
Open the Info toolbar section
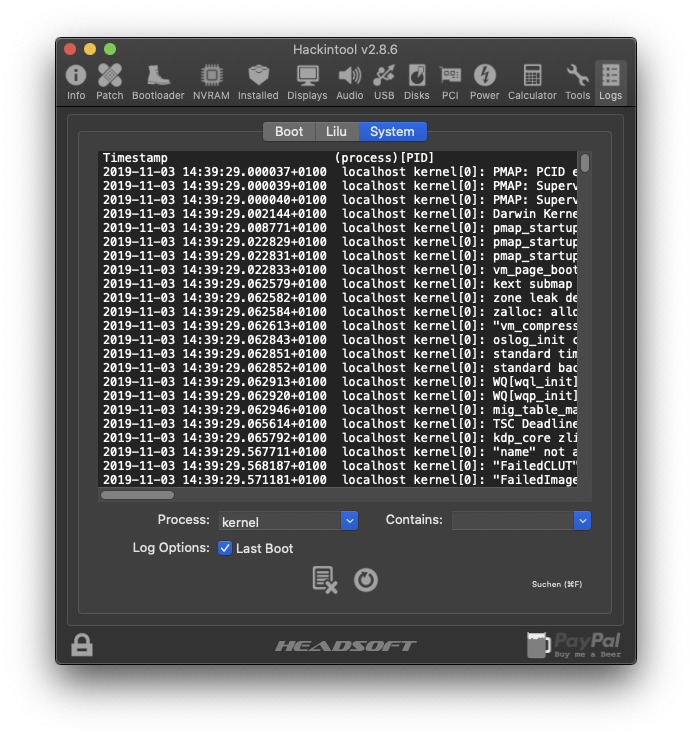[76, 82]
